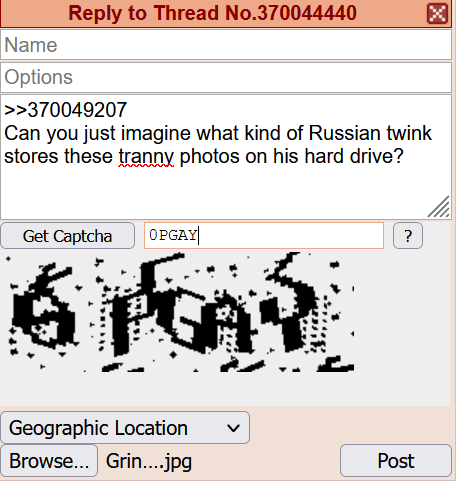The height and width of the screenshot is (482, 456).
Task: Click the distorted captcha image
Action: point(179,312)
